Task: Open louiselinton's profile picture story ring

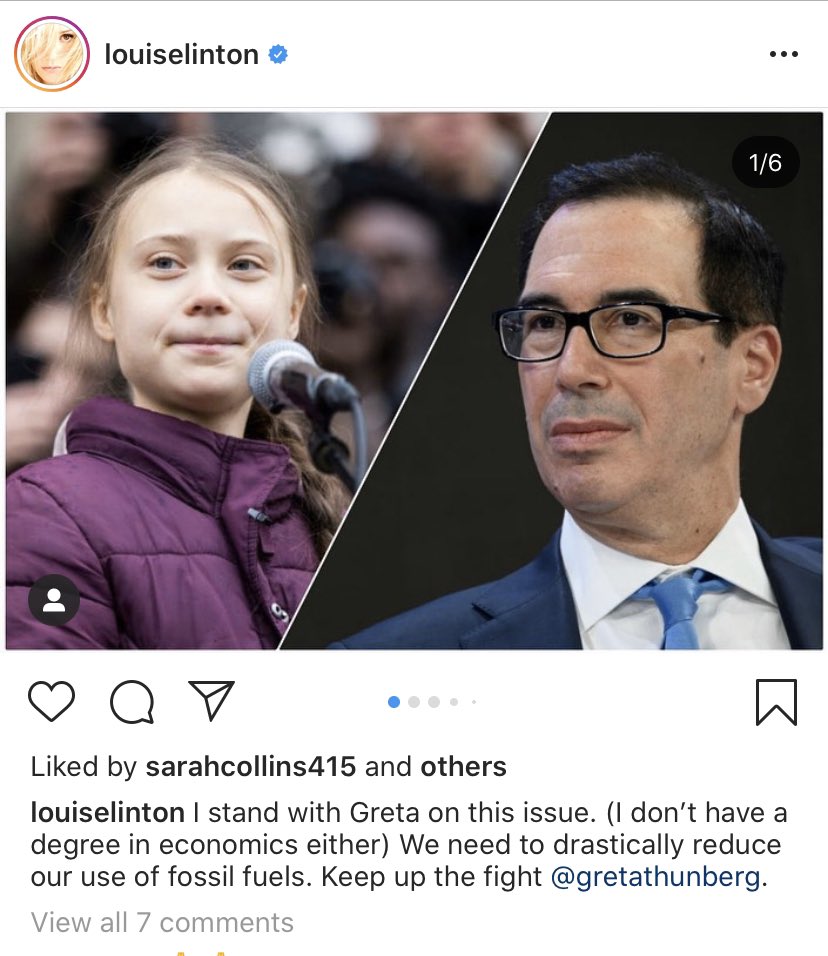Action: point(52,54)
